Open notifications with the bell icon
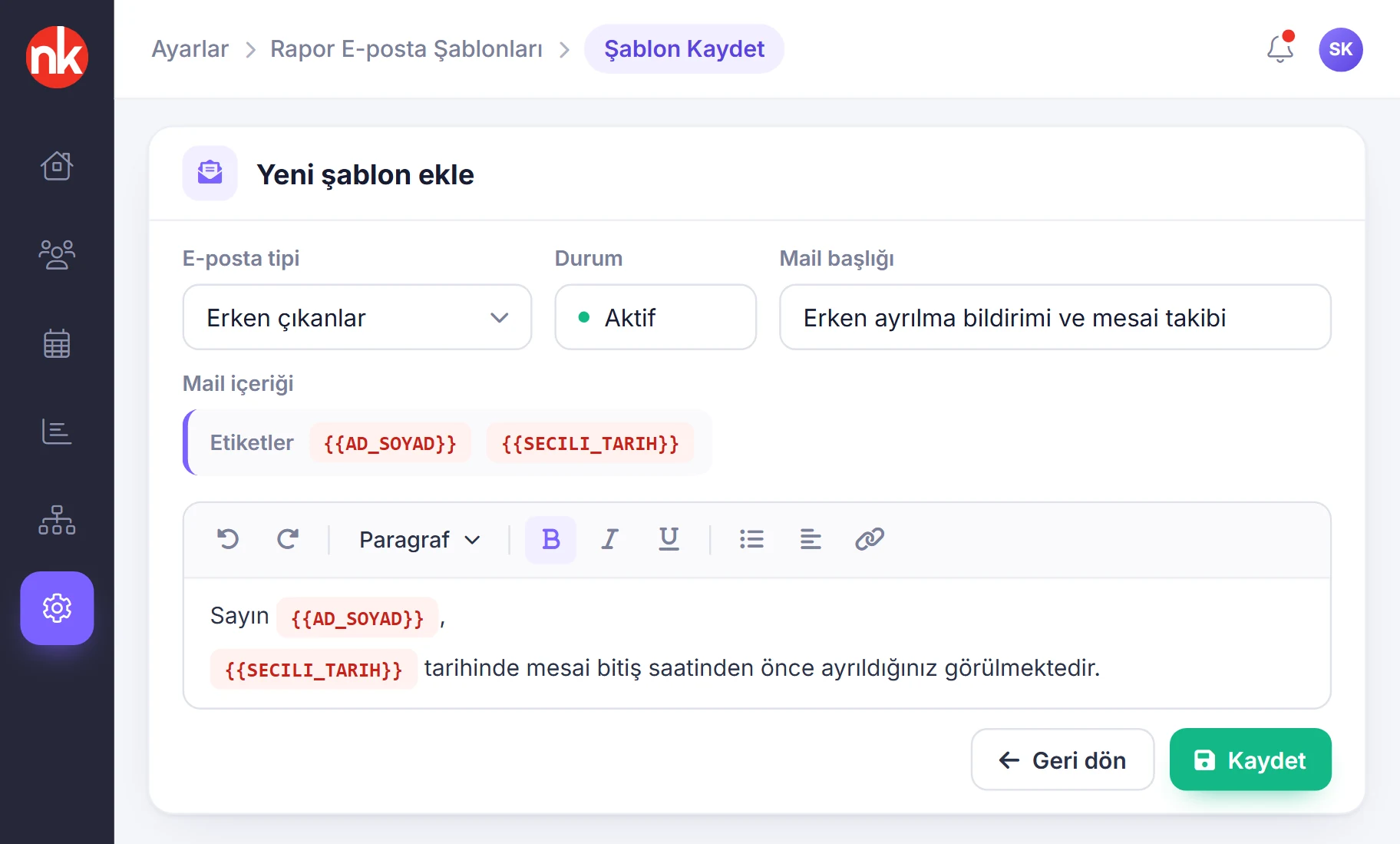This screenshot has height=844, width=1400. 1279,49
